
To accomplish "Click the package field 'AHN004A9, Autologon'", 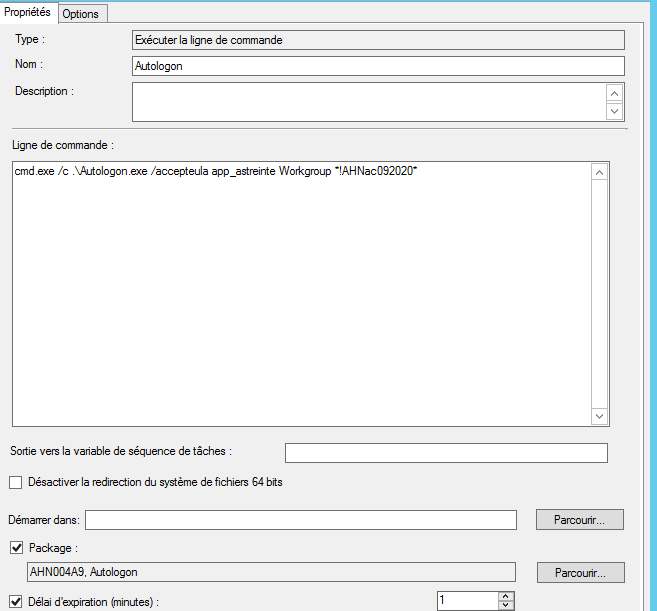I will pyautogui.click(x=271, y=572).
